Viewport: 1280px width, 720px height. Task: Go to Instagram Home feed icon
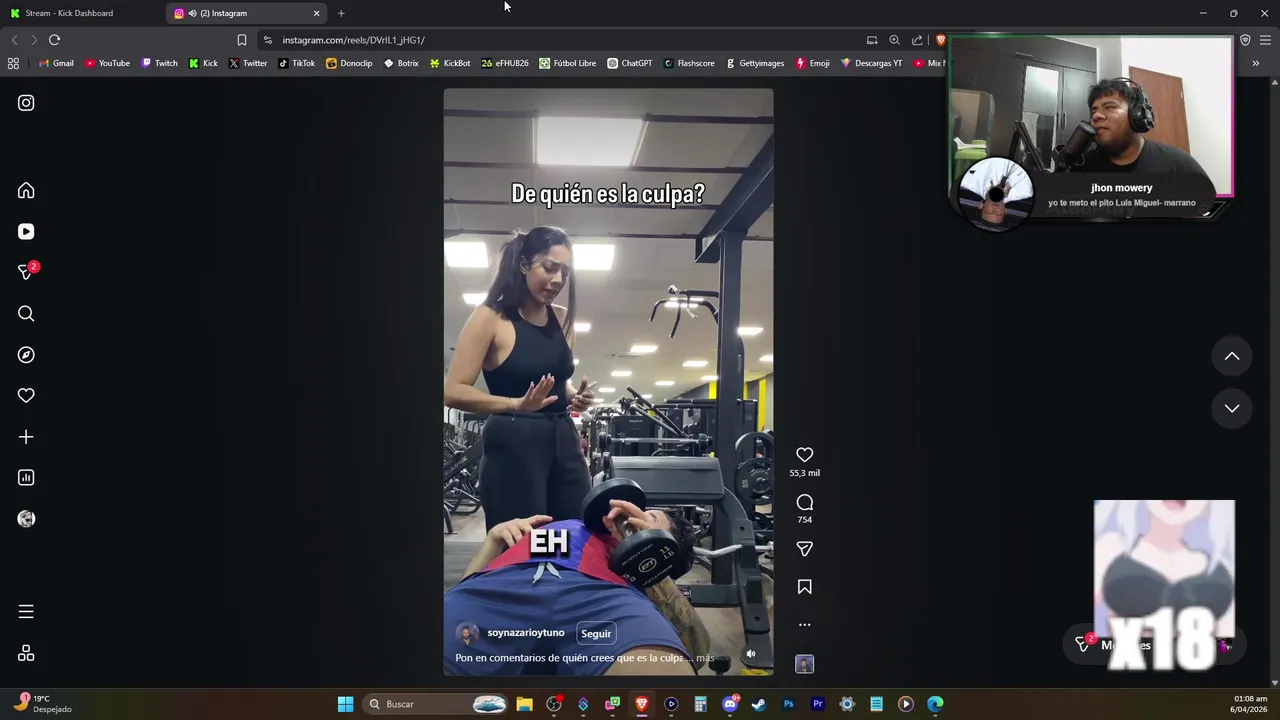26,191
